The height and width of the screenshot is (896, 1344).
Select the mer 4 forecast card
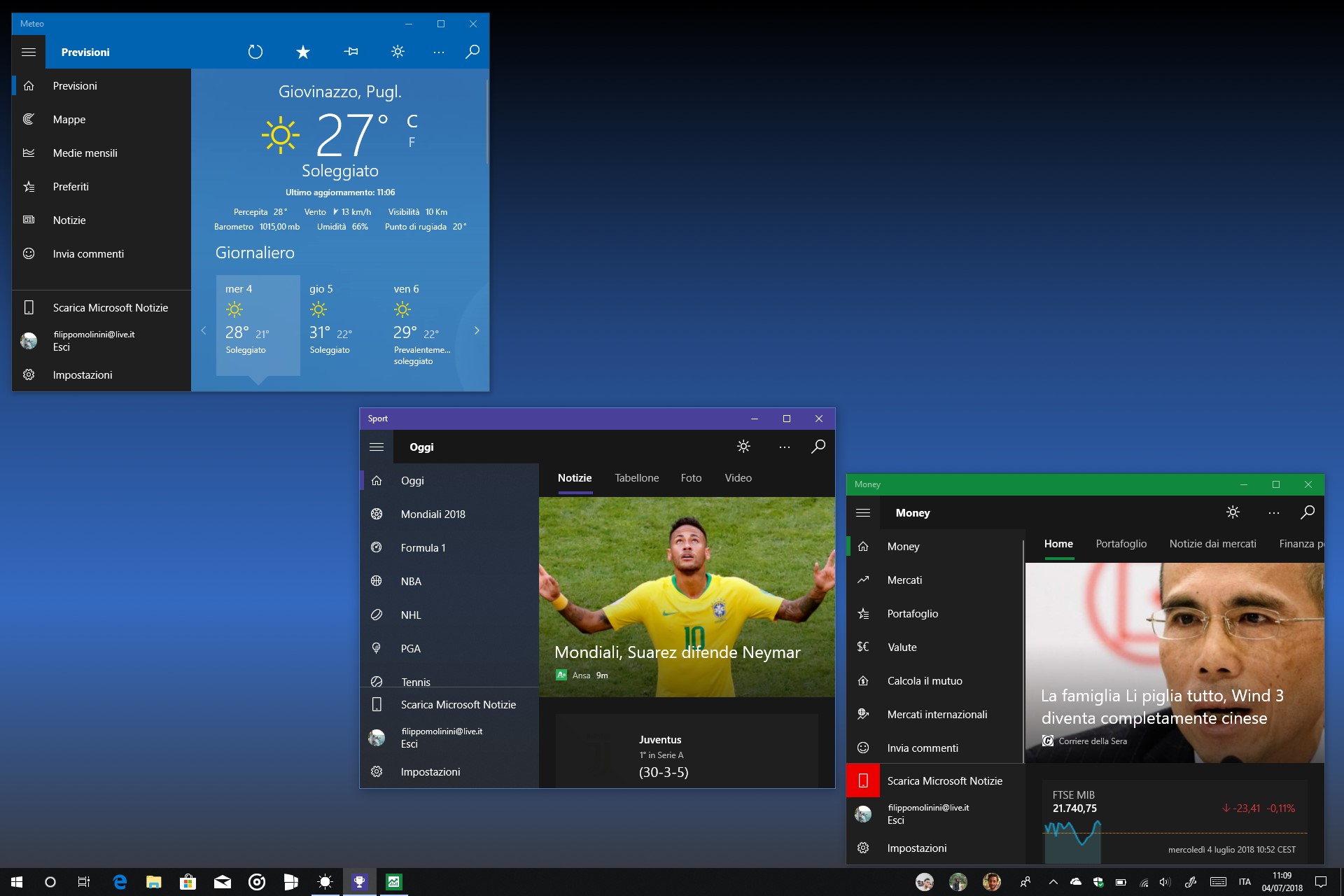point(258,325)
